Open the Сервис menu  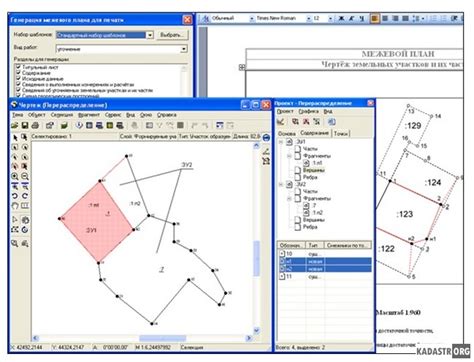coord(113,115)
